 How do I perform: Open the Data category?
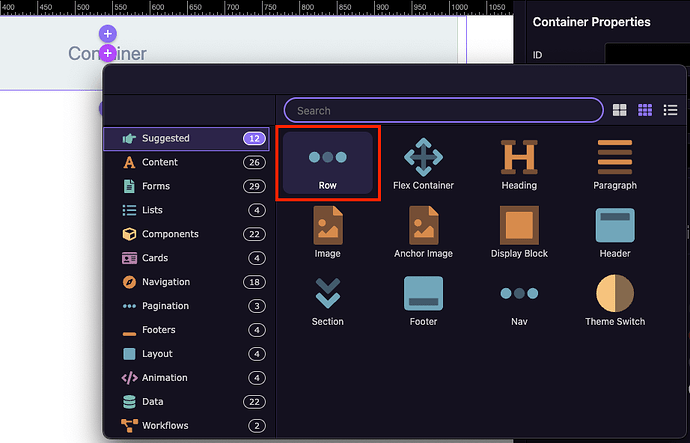click(187, 402)
